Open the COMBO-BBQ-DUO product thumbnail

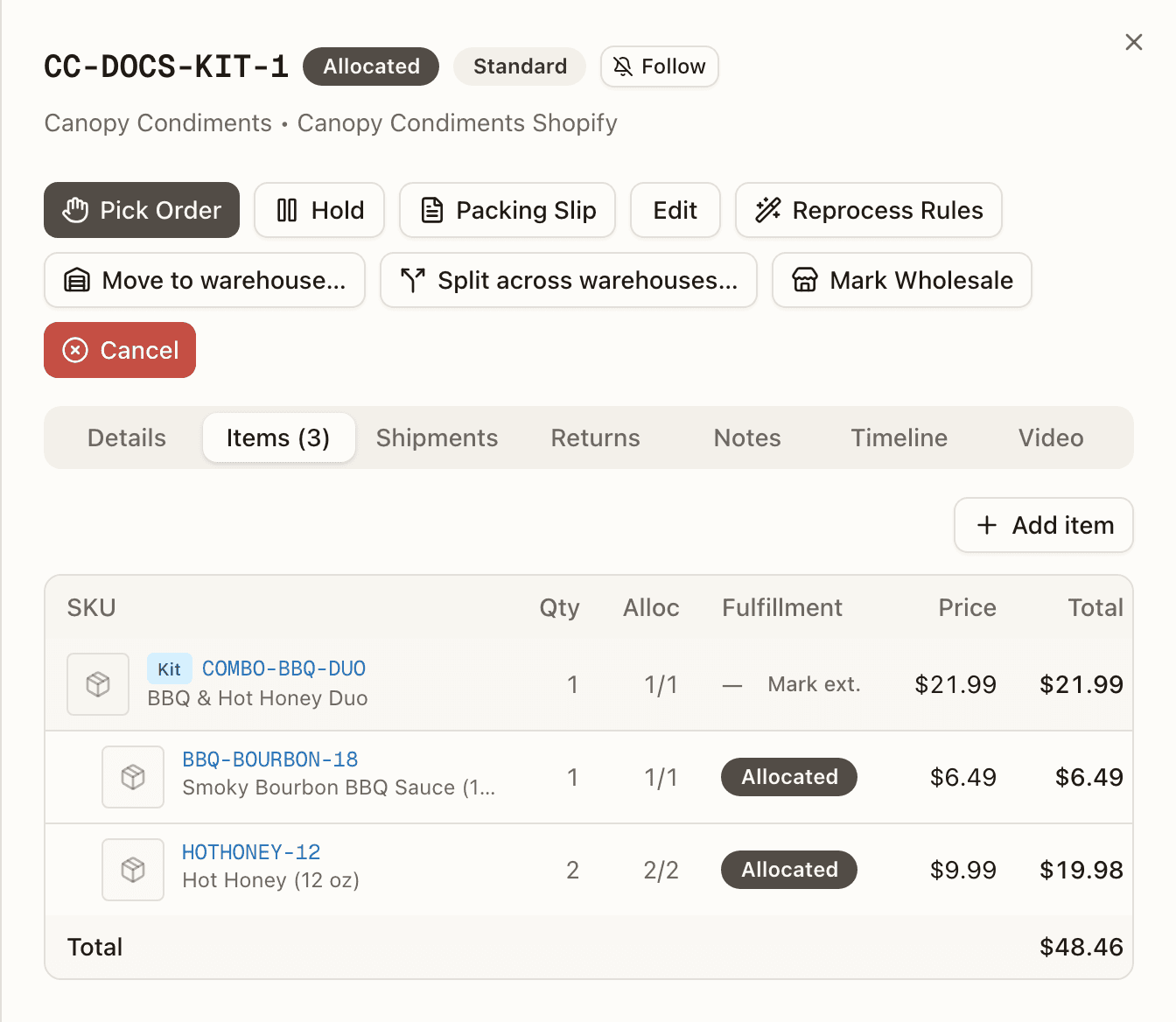pyautogui.click(x=98, y=684)
